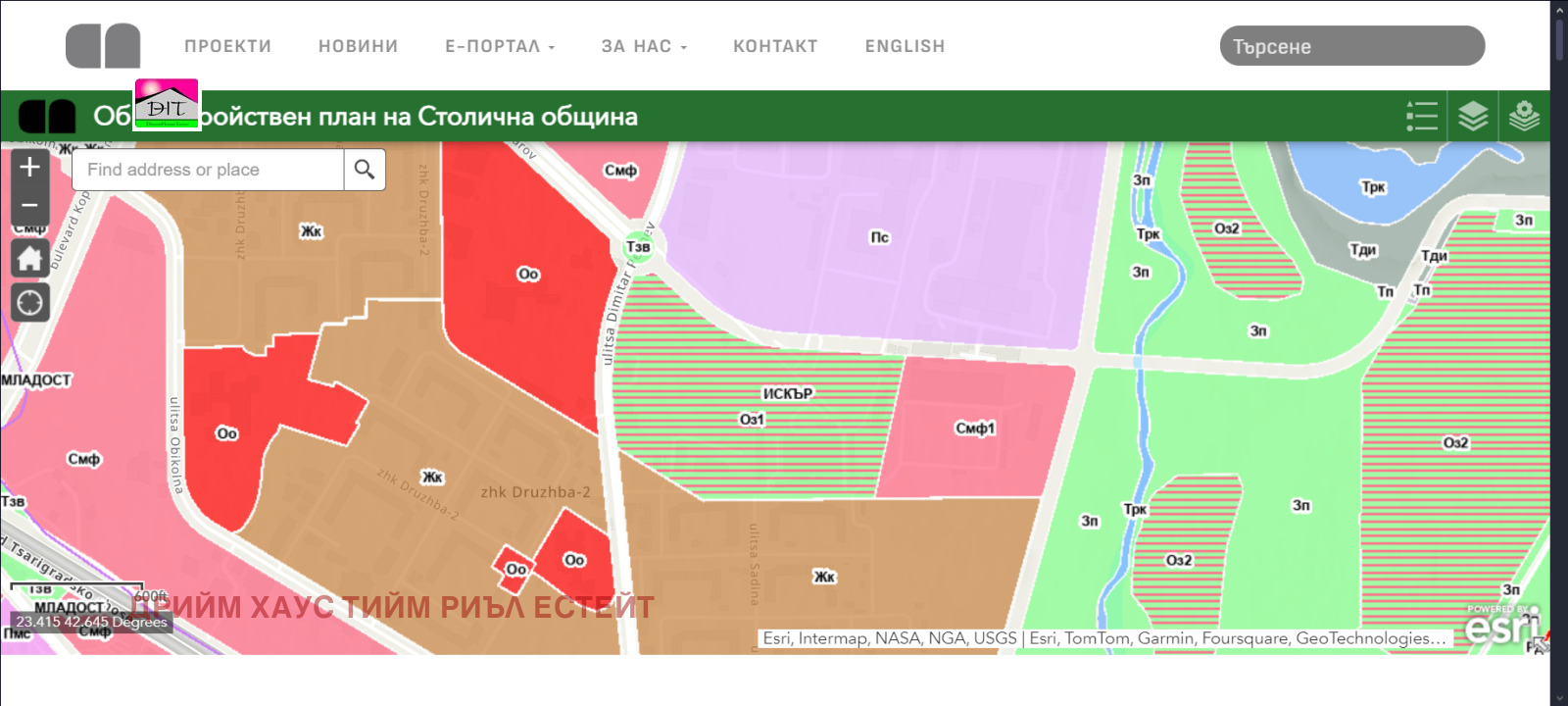The width and height of the screenshot is (1568, 706).
Task: Zoom in on the map
Action: [x=29, y=167]
